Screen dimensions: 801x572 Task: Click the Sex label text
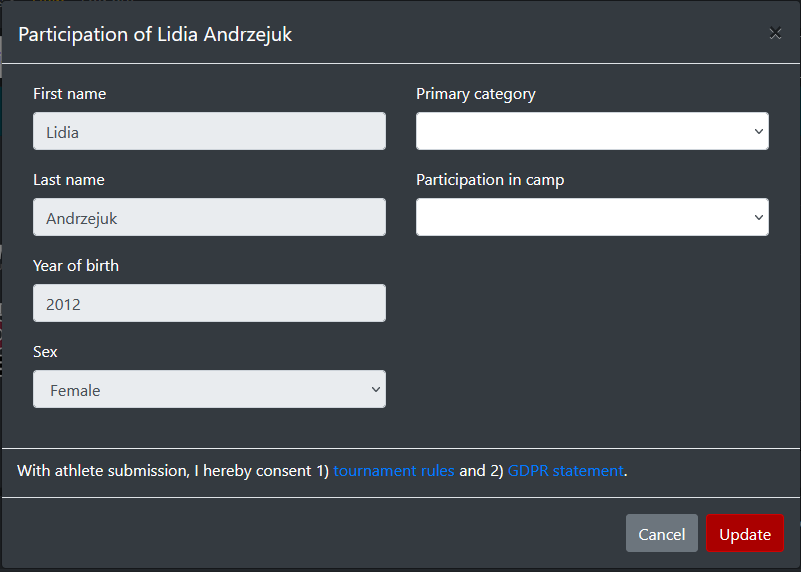click(x=45, y=352)
